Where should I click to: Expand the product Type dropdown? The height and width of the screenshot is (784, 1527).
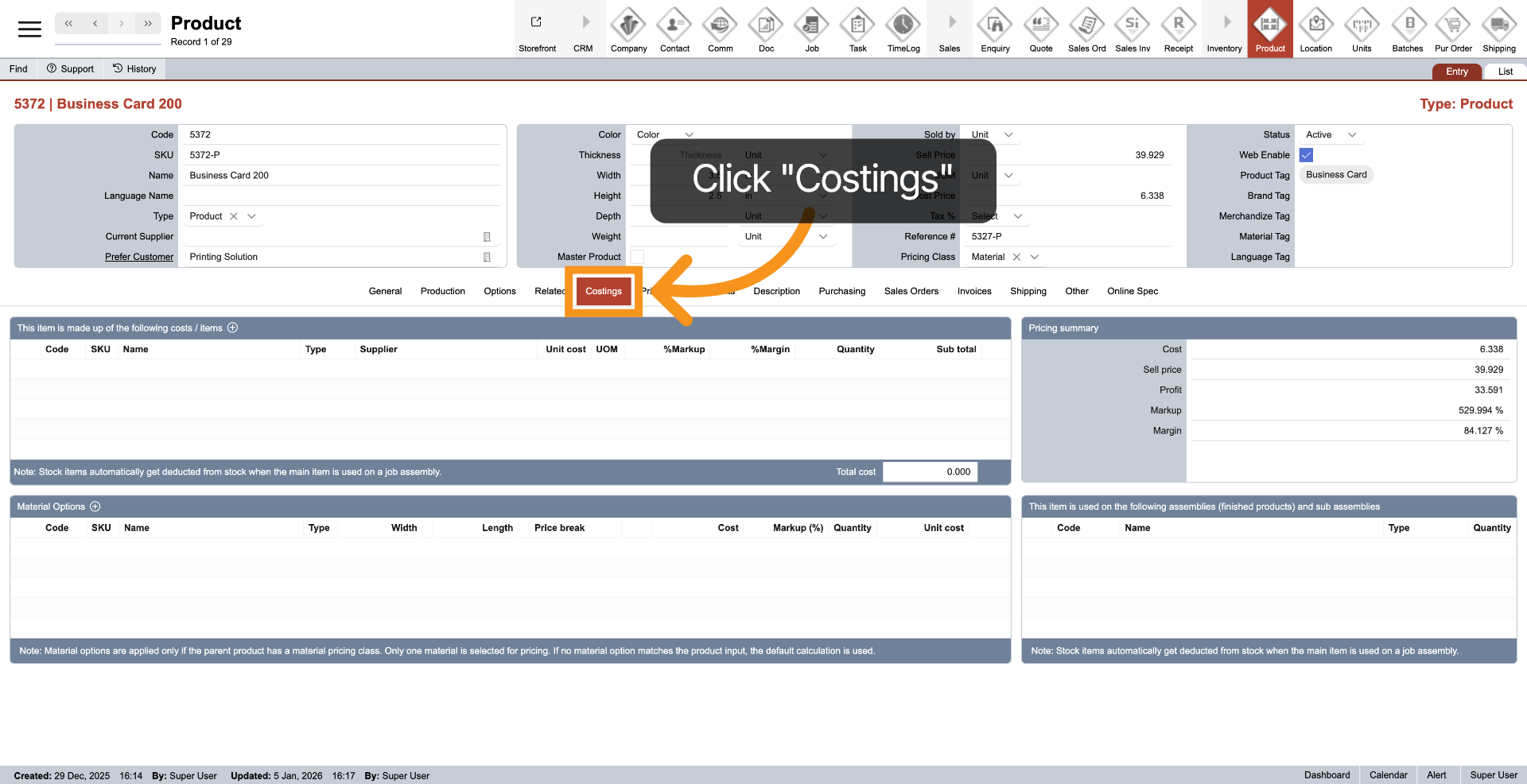(252, 216)
